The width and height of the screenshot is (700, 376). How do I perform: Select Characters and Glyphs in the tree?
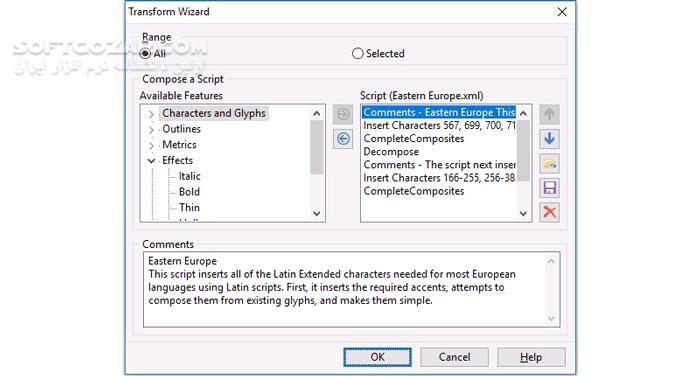point(214,113)
